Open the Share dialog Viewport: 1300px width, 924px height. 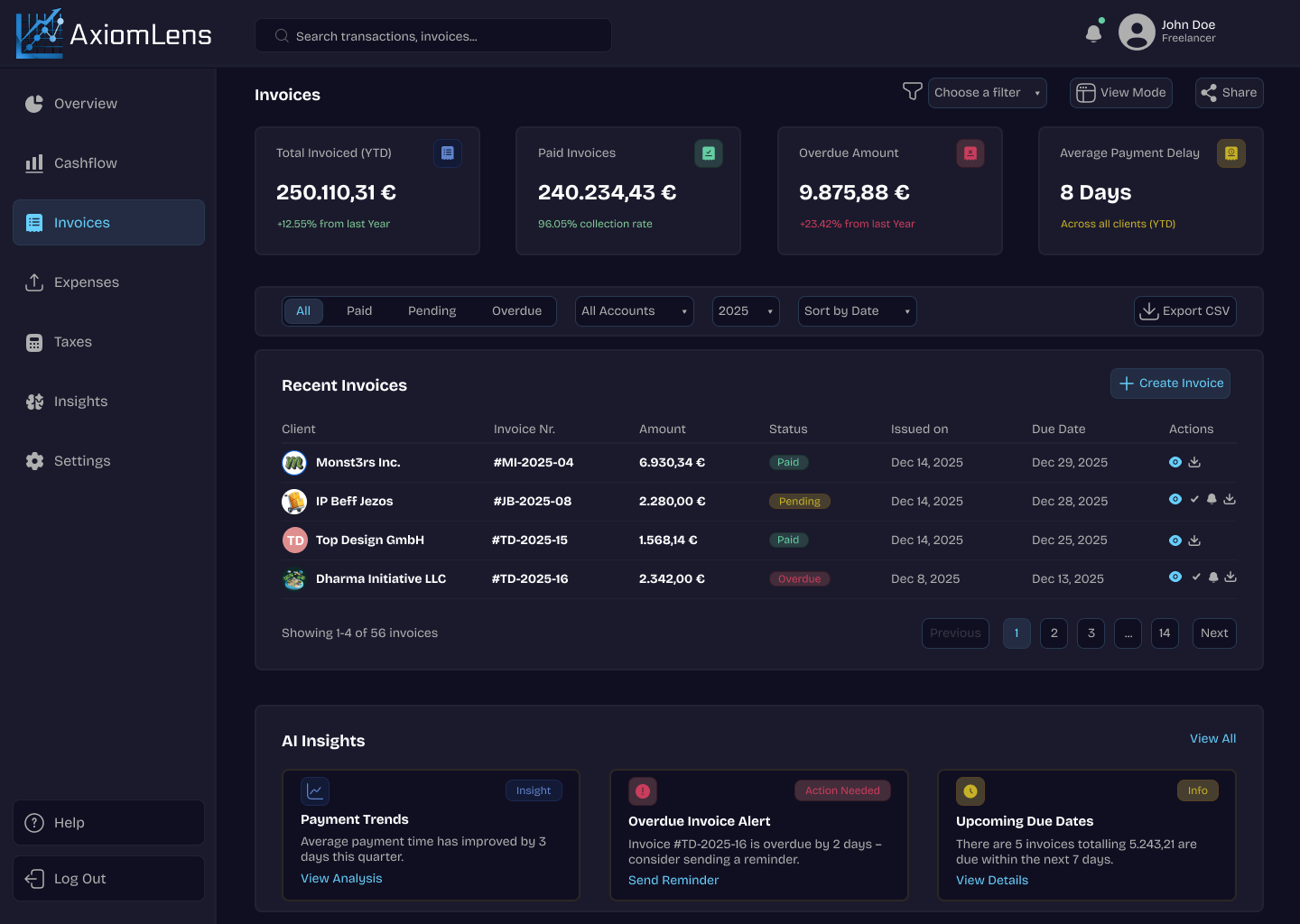(x=1229, y=92)
